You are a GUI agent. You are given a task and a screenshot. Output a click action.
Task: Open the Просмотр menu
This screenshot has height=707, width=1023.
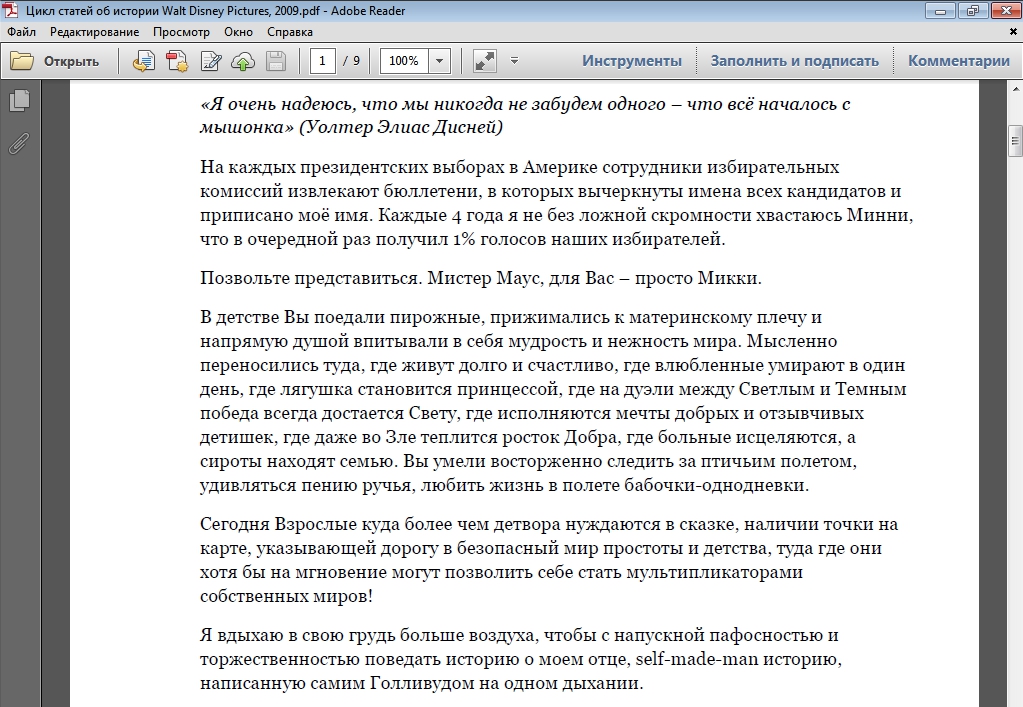[x=181, y=32]
